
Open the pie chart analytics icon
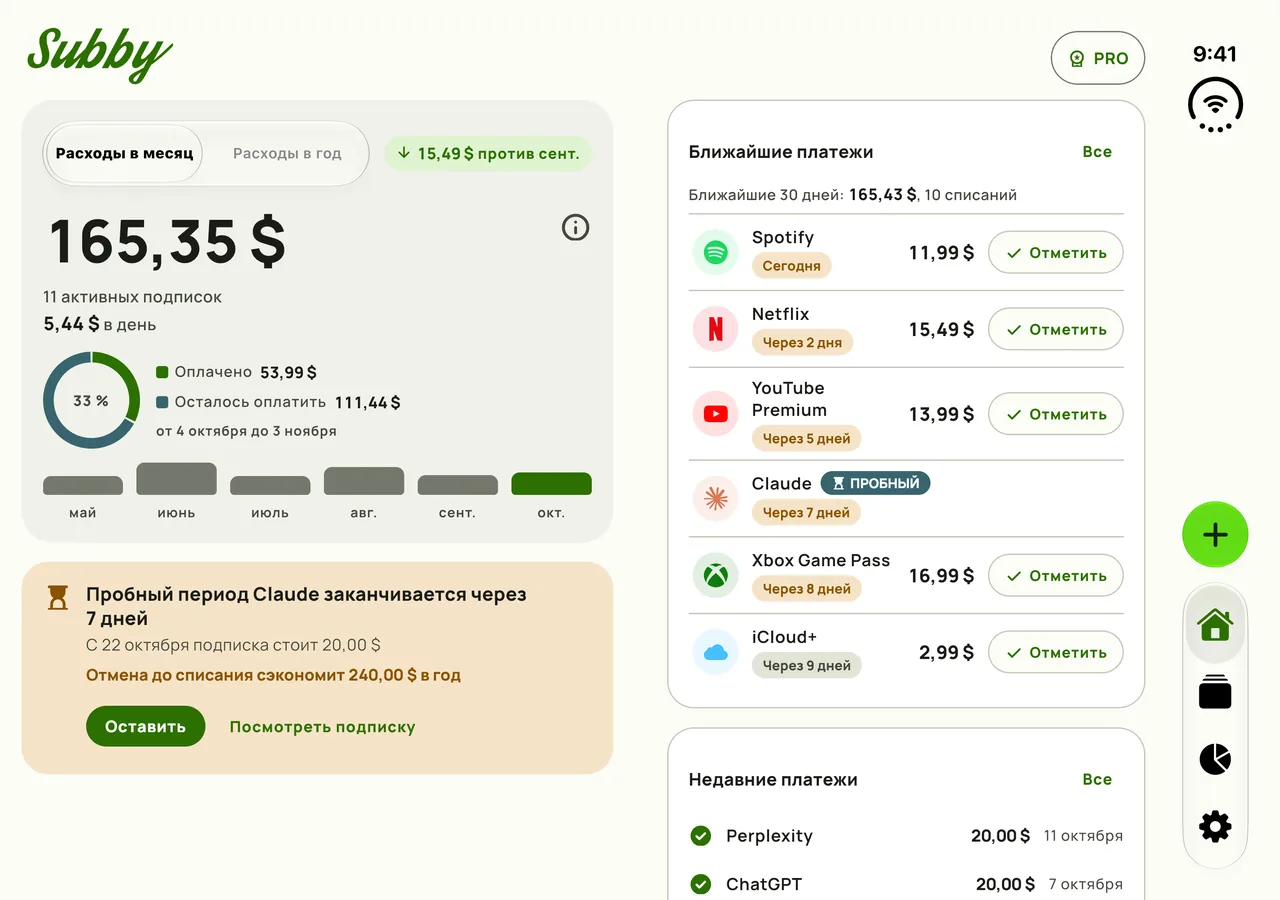click(1215, 759)
